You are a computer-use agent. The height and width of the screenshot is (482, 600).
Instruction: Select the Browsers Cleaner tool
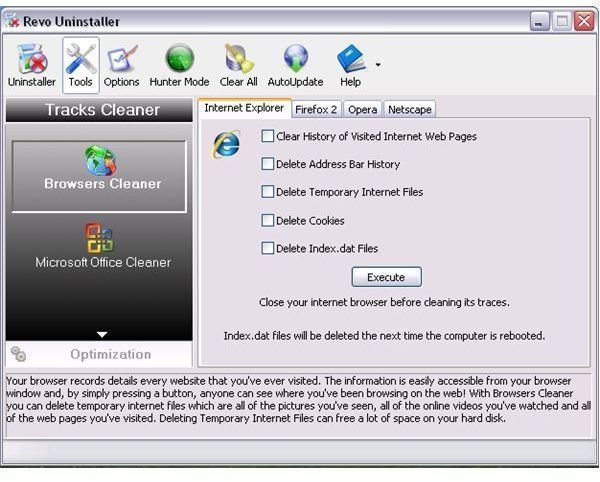pyautogui.click(x=99, y=176)
